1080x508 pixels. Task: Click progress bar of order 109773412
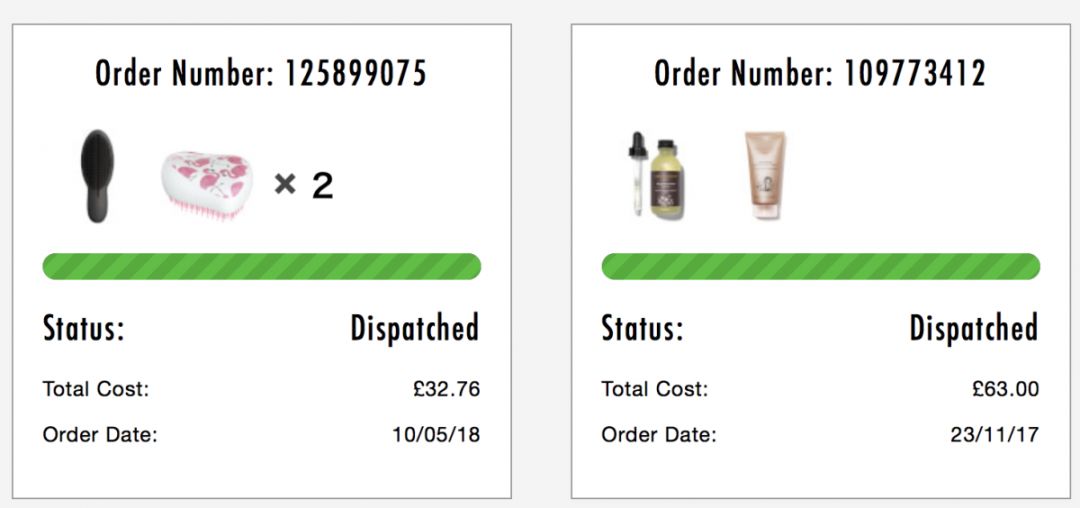820,266
